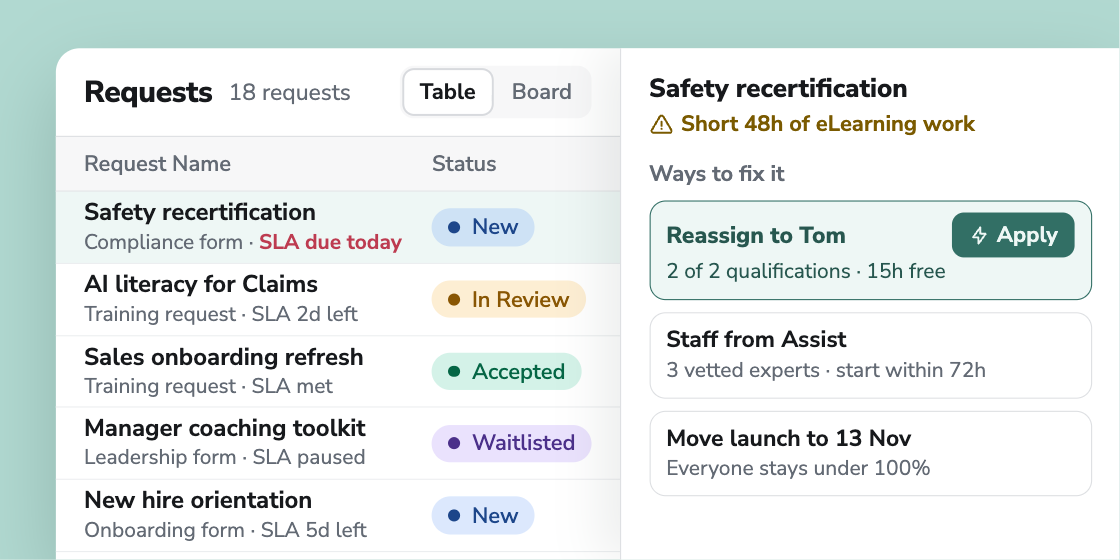Switch to the Board view tab
Viewport: 1120px width, 560px height.
tap(541, 92)
